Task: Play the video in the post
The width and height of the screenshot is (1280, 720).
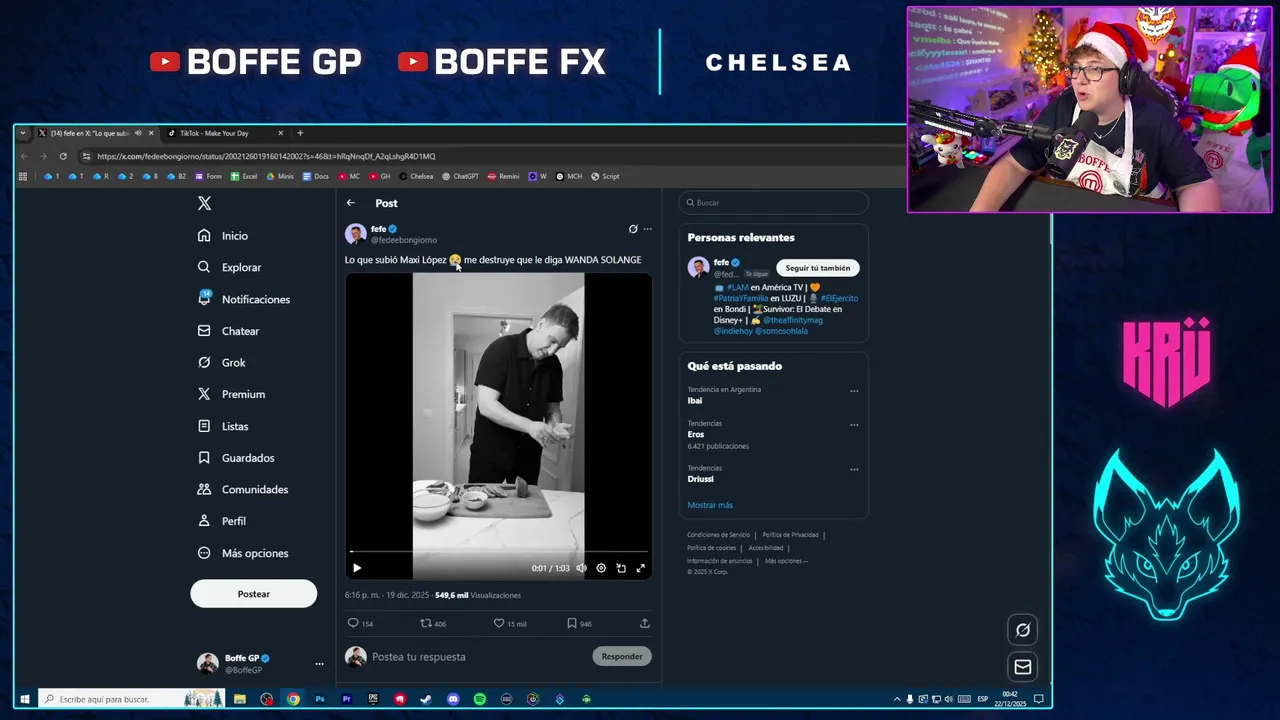Action: (357, 568)
